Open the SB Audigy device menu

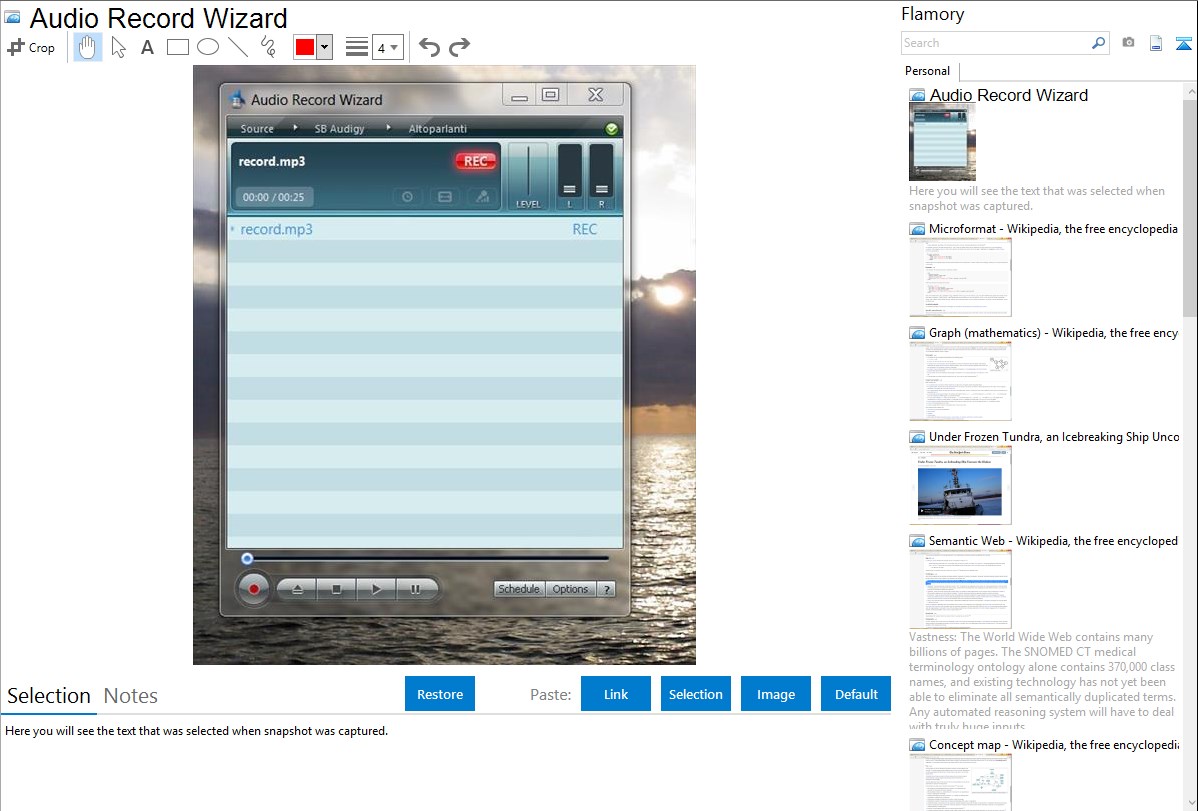pos(339,128)
